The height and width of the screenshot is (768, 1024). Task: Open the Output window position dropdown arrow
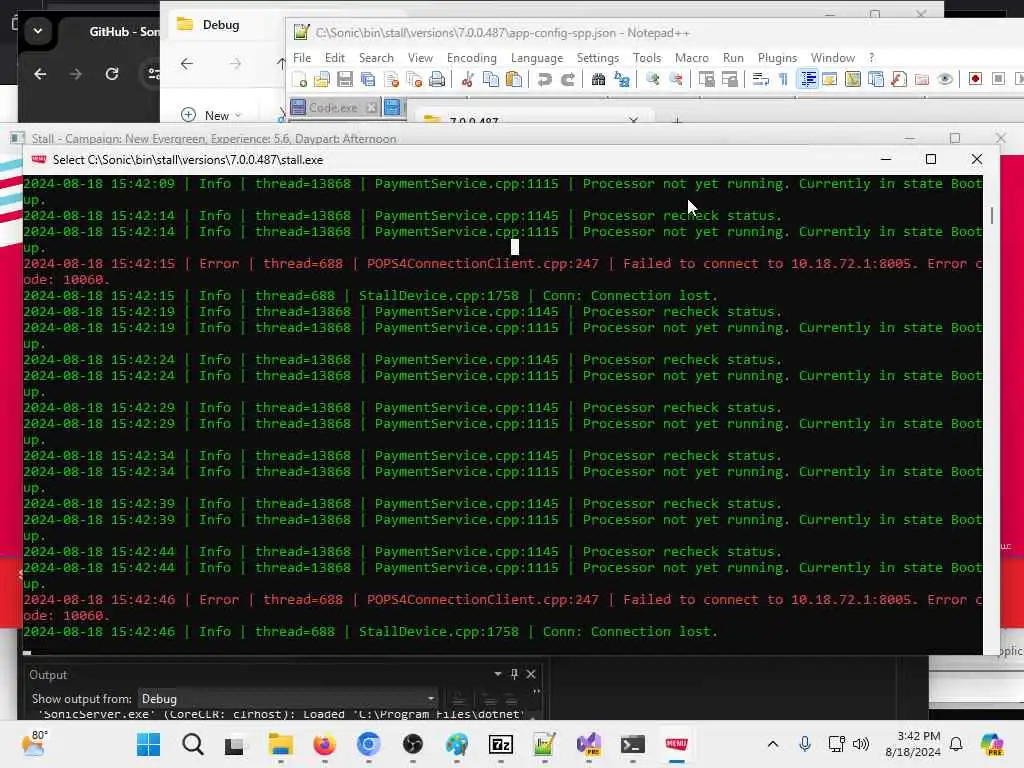click(498, 674)
